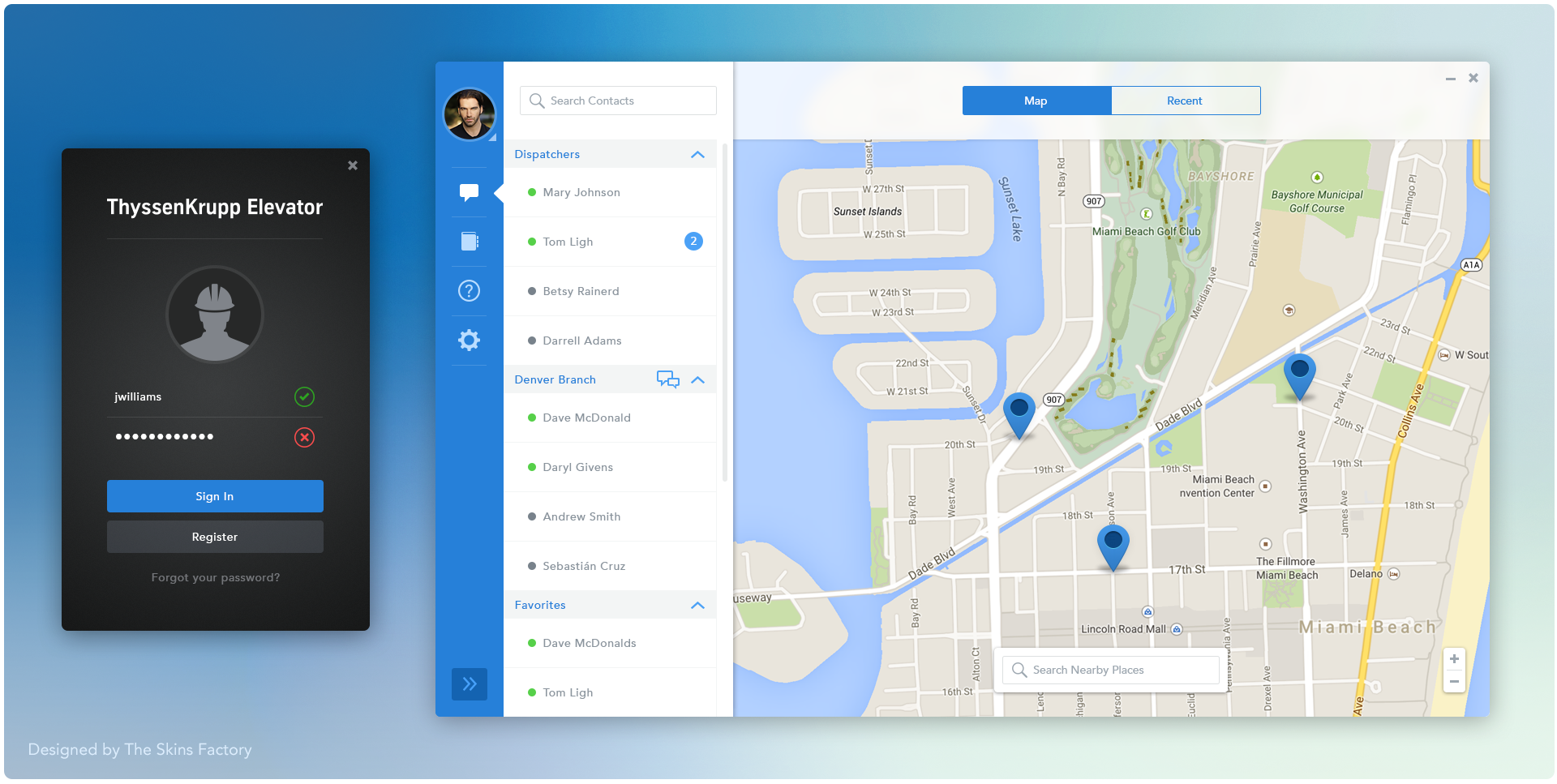Click the Register button
Screen dimensions: 1557x784
215,537
